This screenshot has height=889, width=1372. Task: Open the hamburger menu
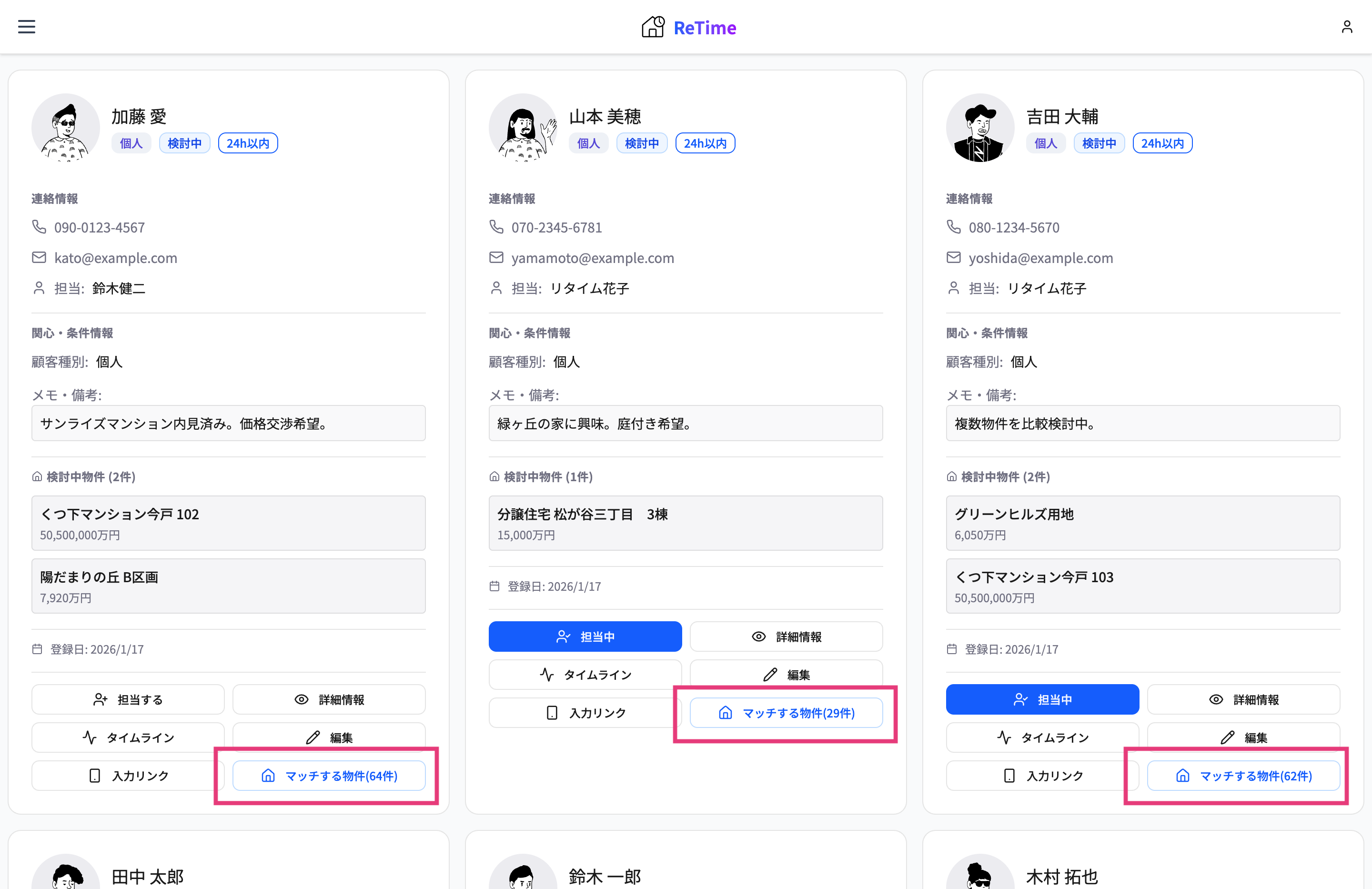[27, 27]
